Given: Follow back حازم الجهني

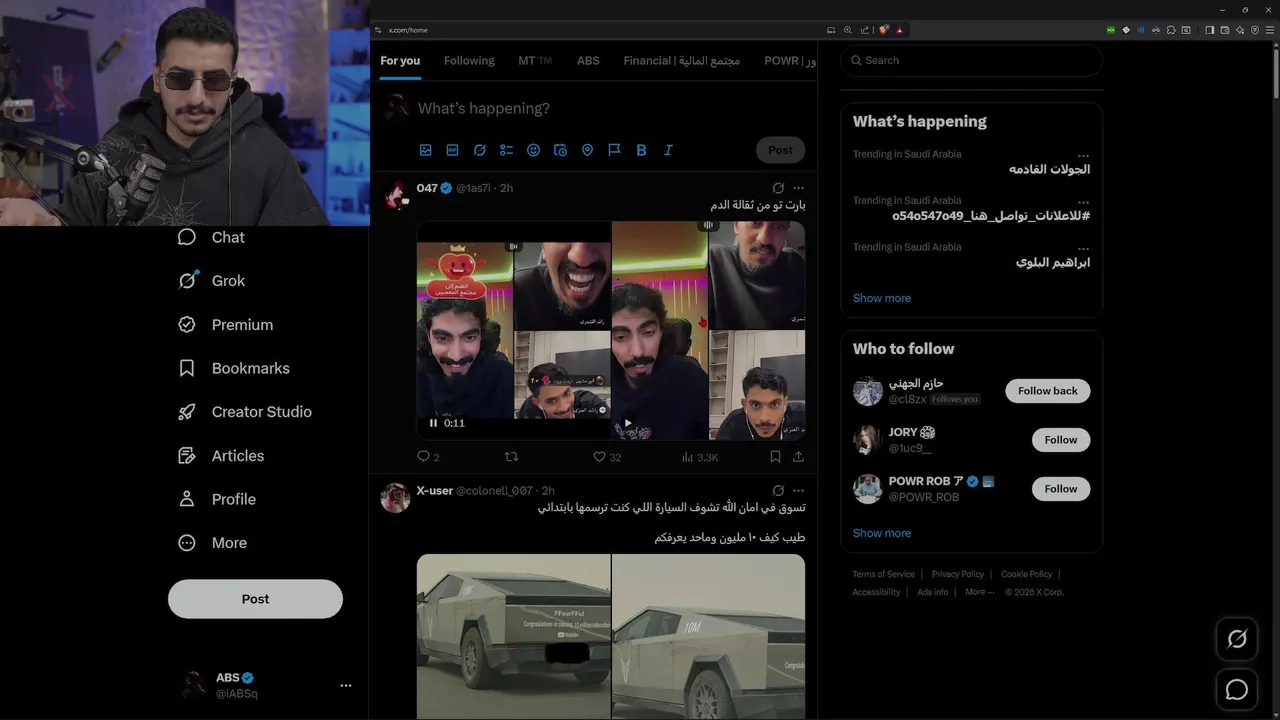Looking at the screenshot, I should click(x=1047, y=391).
